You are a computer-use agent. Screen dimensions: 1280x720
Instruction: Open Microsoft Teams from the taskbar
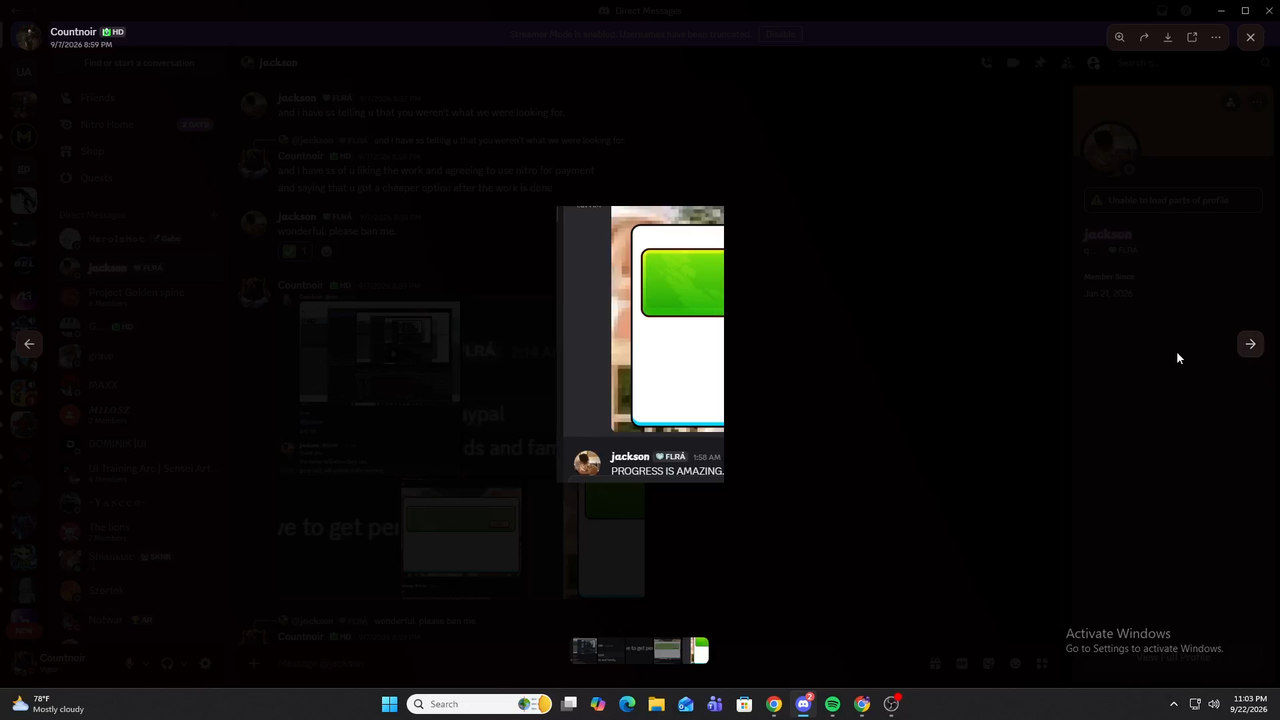715,704
